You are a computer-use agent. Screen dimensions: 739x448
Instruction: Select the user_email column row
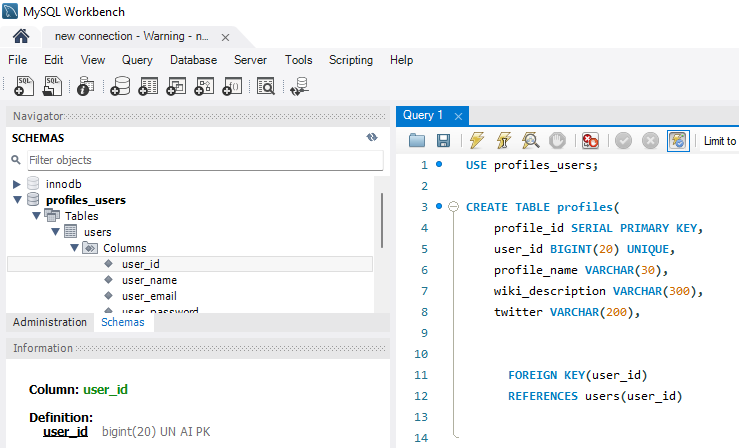point(190,296)
